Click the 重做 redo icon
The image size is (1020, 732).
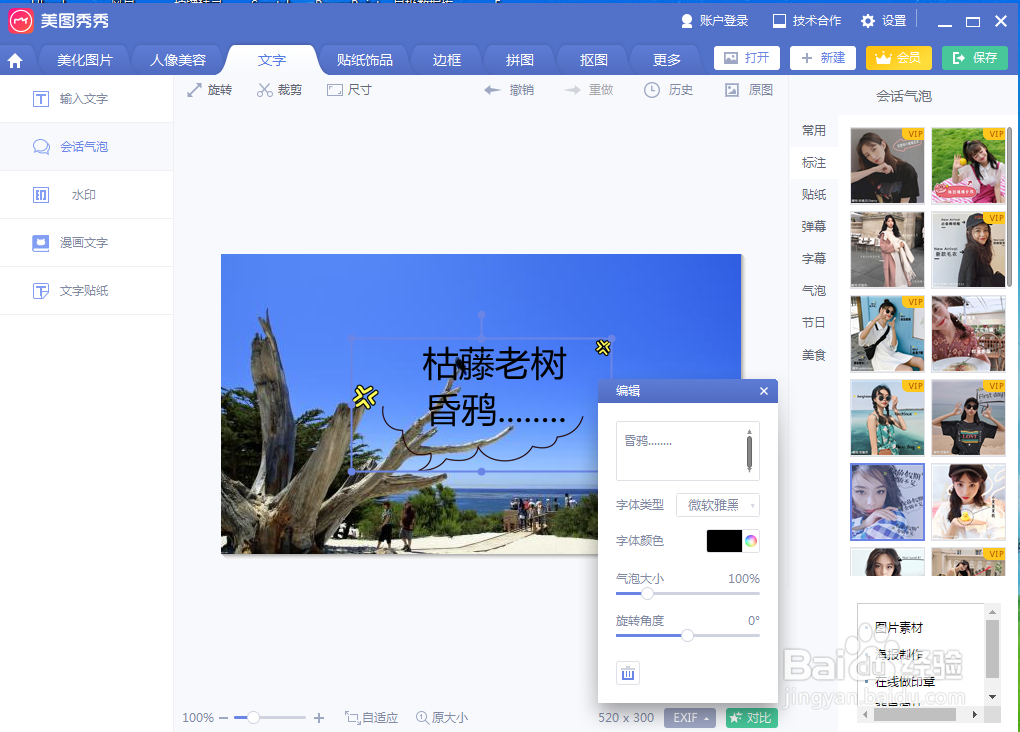point(588,89)
